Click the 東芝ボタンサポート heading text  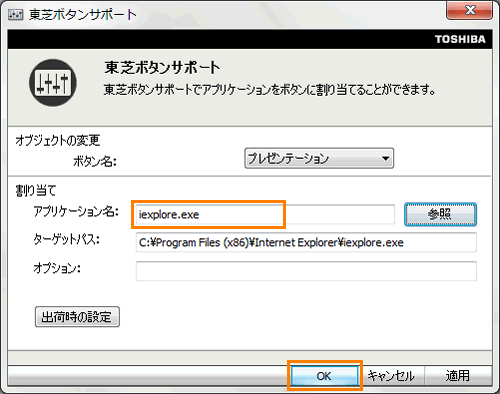(162, 67)
